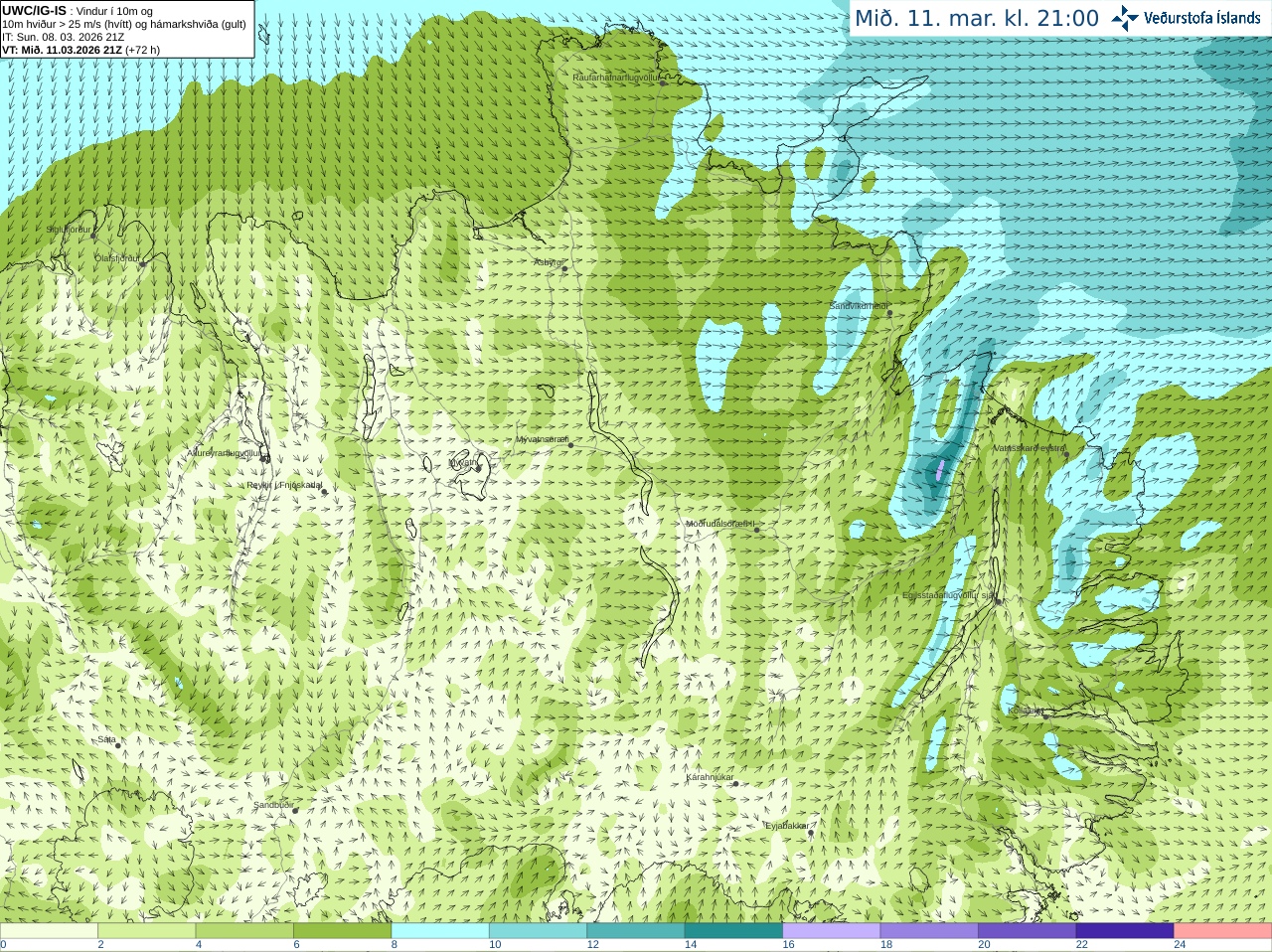
Task: Click the 14–16 m/s dark teal legend band
Action: coord(733,931)
